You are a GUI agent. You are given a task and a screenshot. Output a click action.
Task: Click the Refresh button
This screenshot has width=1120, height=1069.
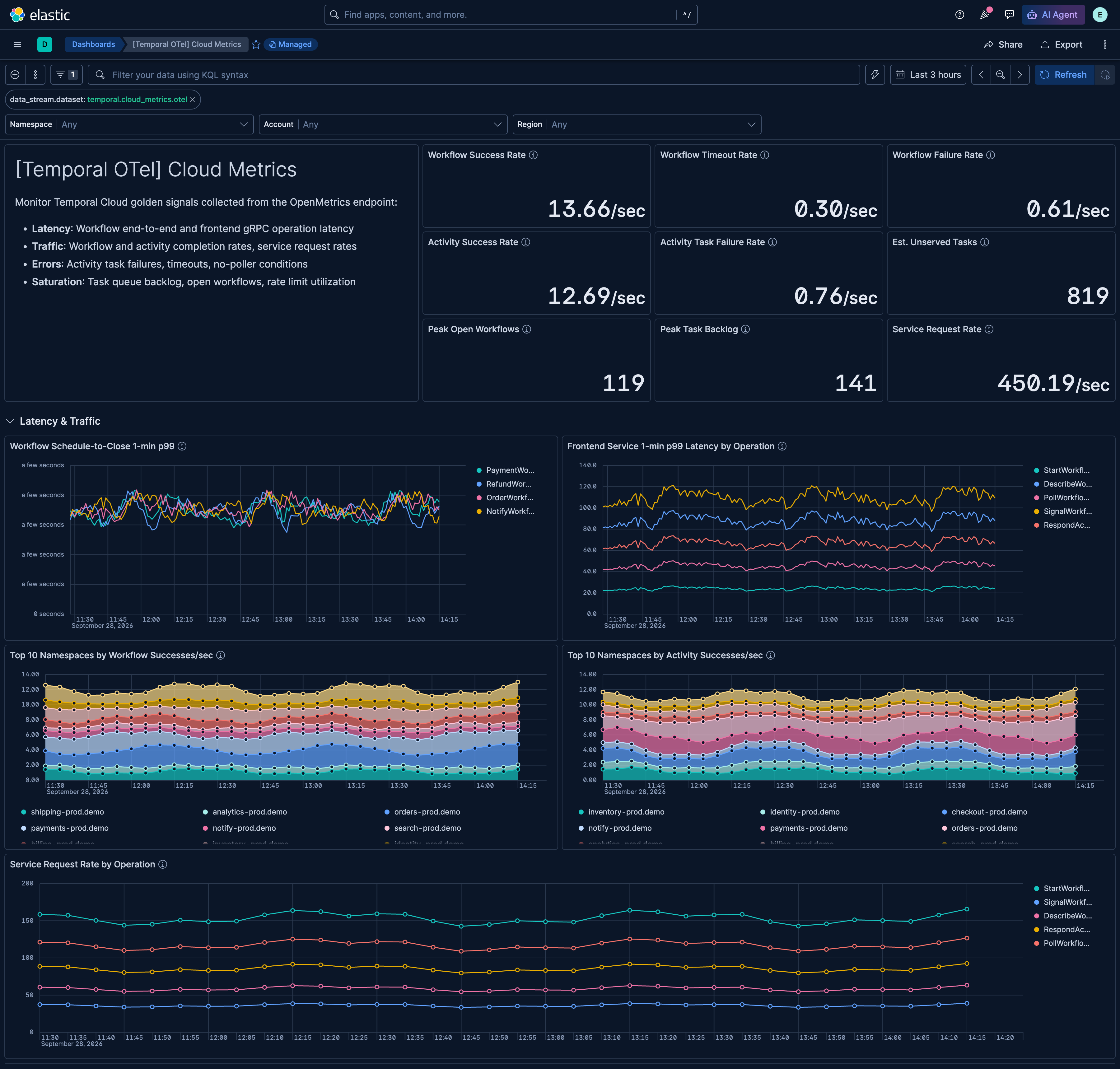1064,75
